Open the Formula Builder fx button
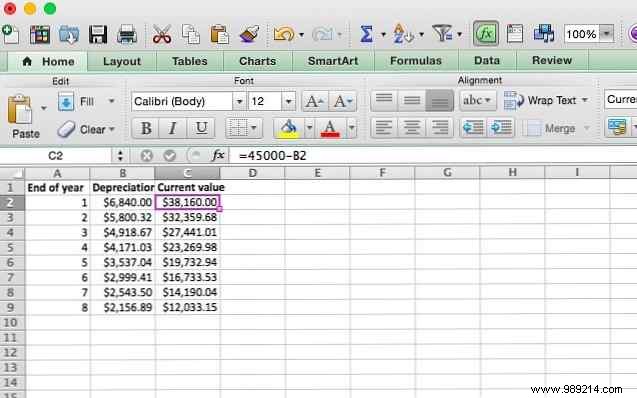The width and height of the screenshot is (637, 398). coord(486,33)
